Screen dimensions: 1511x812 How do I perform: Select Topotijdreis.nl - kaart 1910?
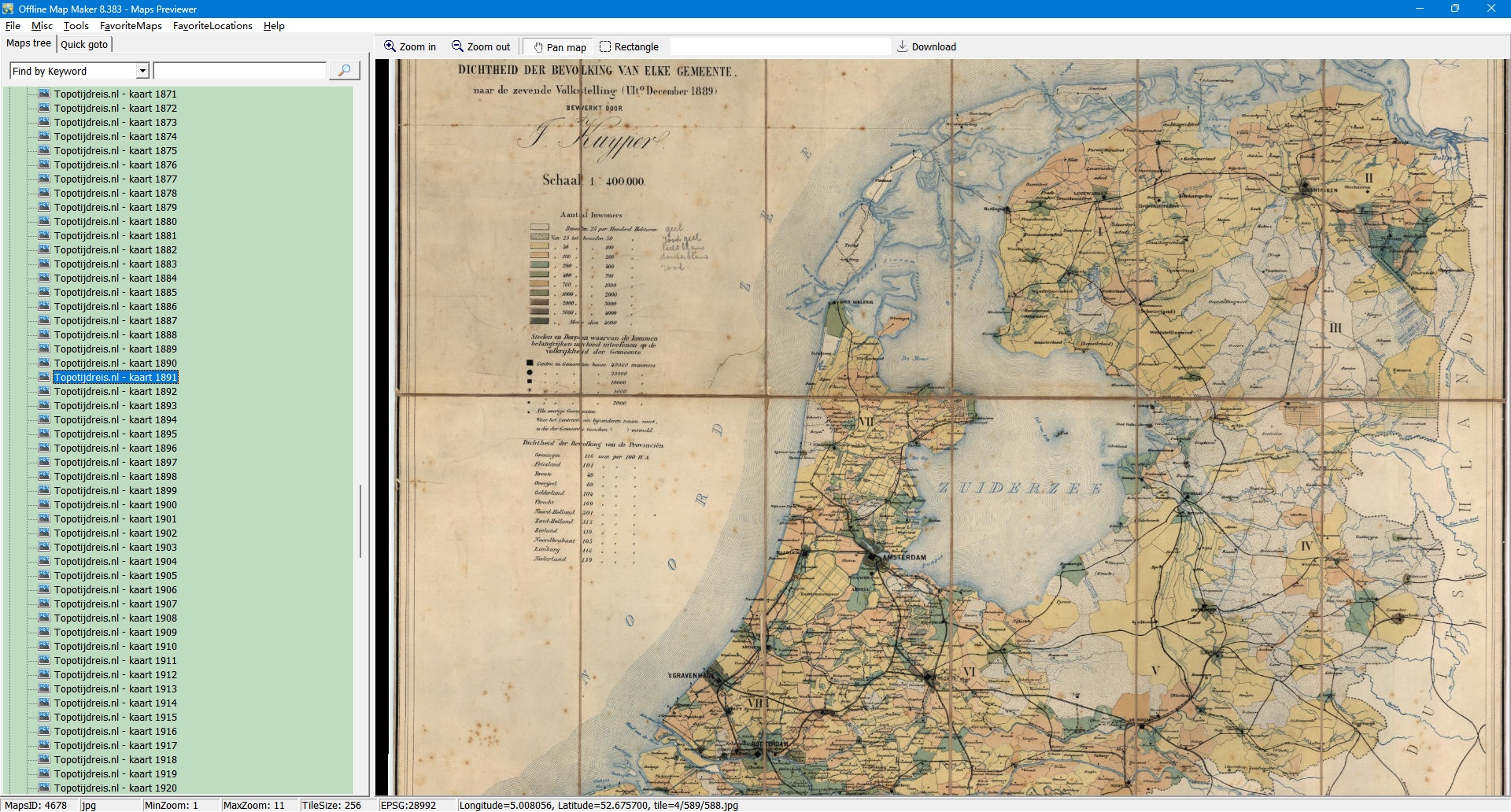pyautogui.click(x=115, y=646)
